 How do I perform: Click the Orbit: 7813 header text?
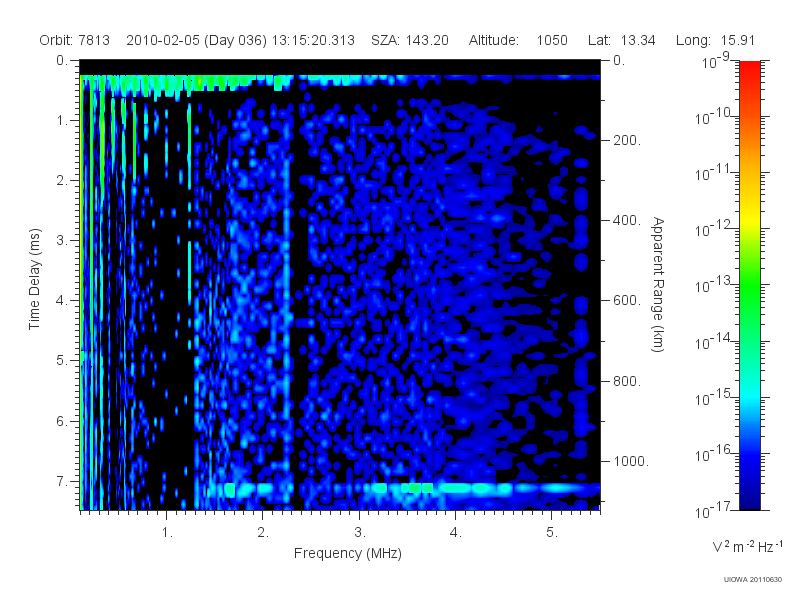(x=74, y=40)
